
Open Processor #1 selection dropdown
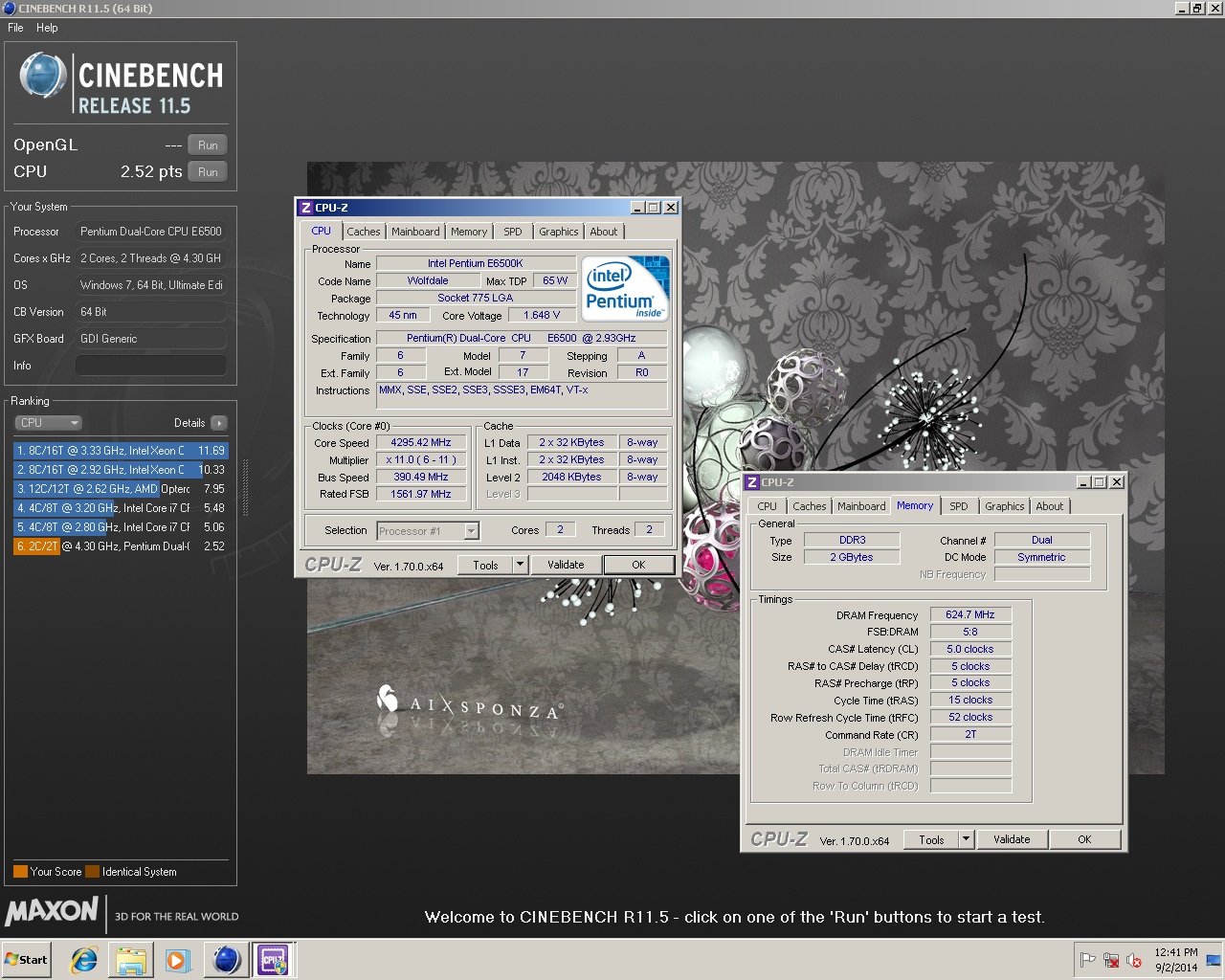point(427,531)
